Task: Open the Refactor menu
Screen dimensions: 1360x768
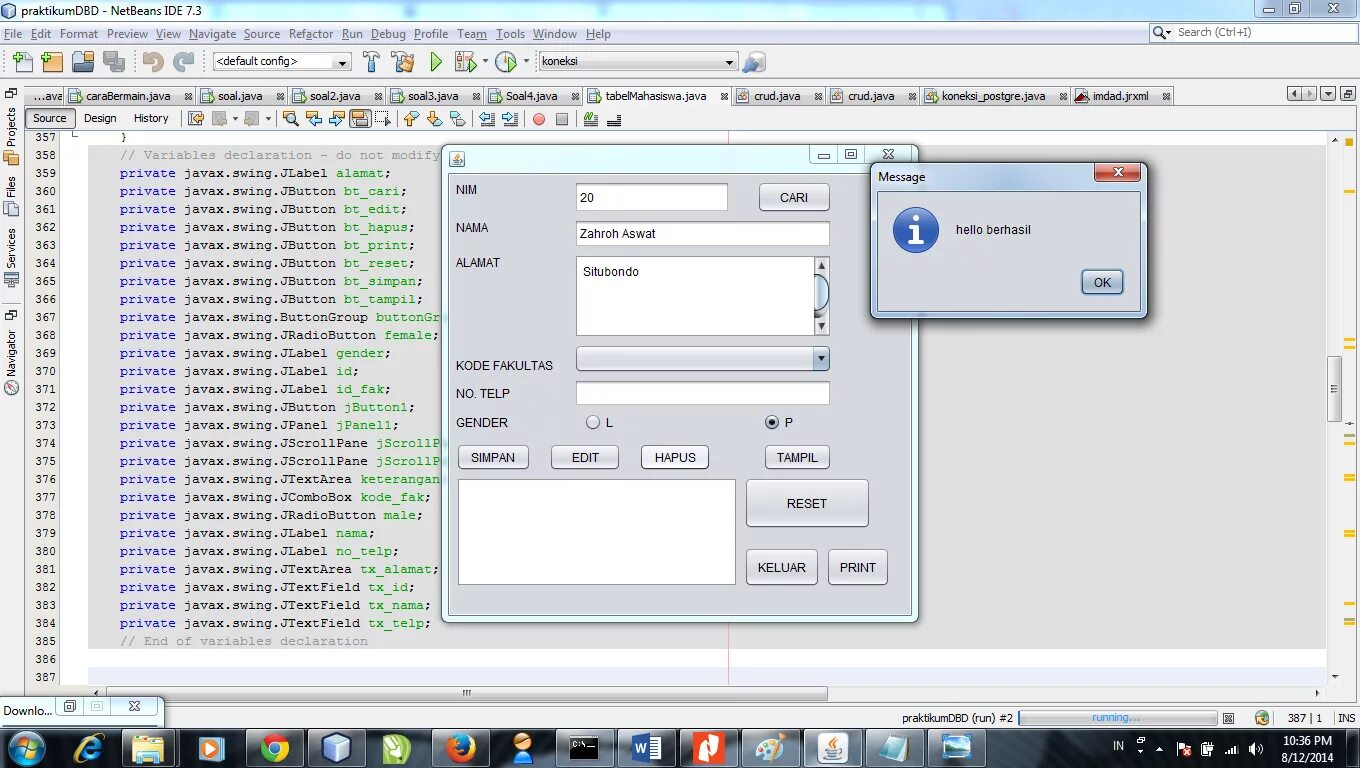Action: pyautogui.click(x=311, y=34)
